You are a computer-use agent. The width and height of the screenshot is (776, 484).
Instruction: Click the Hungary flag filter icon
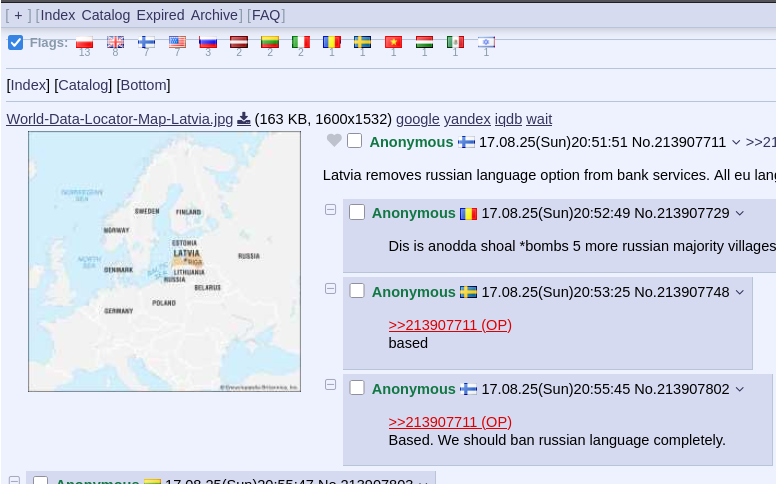pos(424,43)
